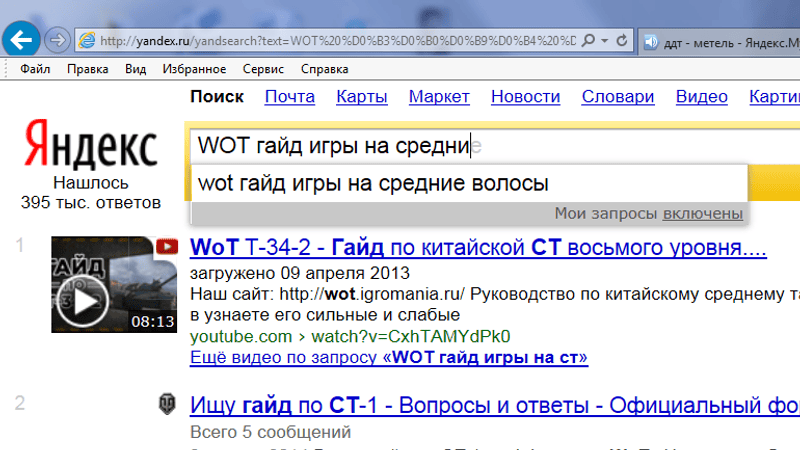Go to Маркет service link
The width and height of the screenshot is (800, 450).
click(x=439, y=96)
